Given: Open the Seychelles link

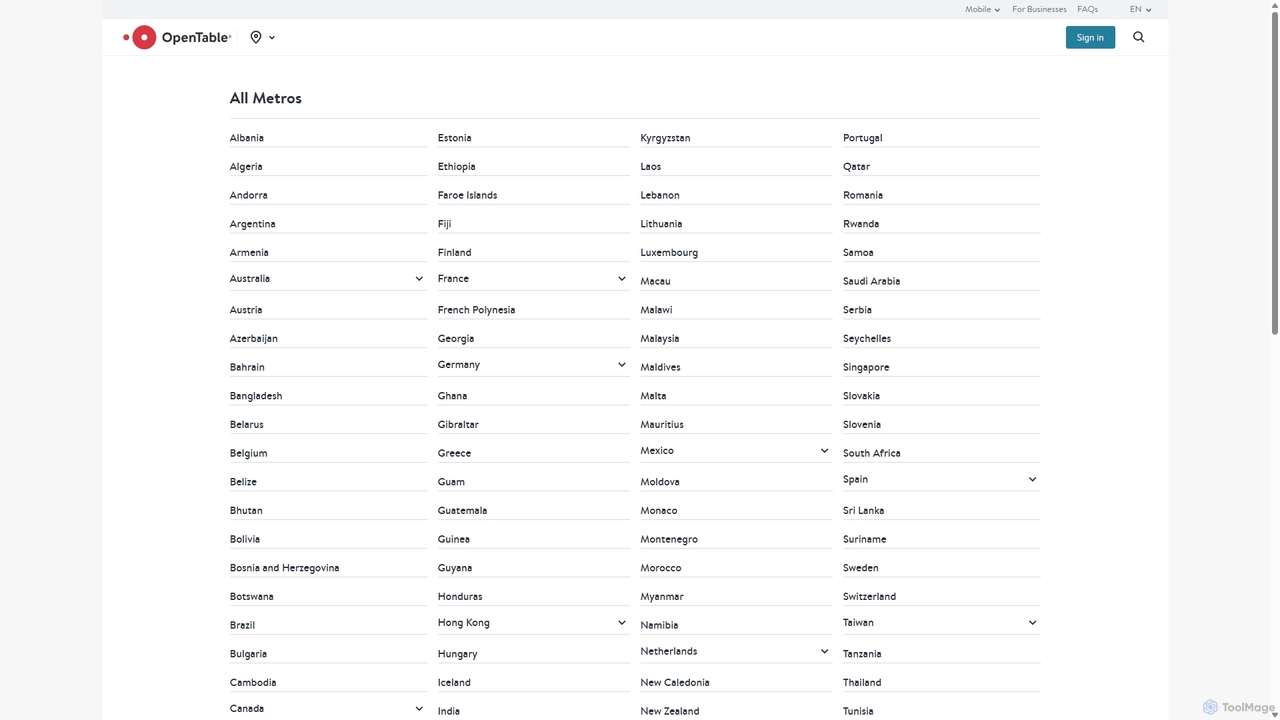Looking at the screenshot, I should (x=867, y=339).
